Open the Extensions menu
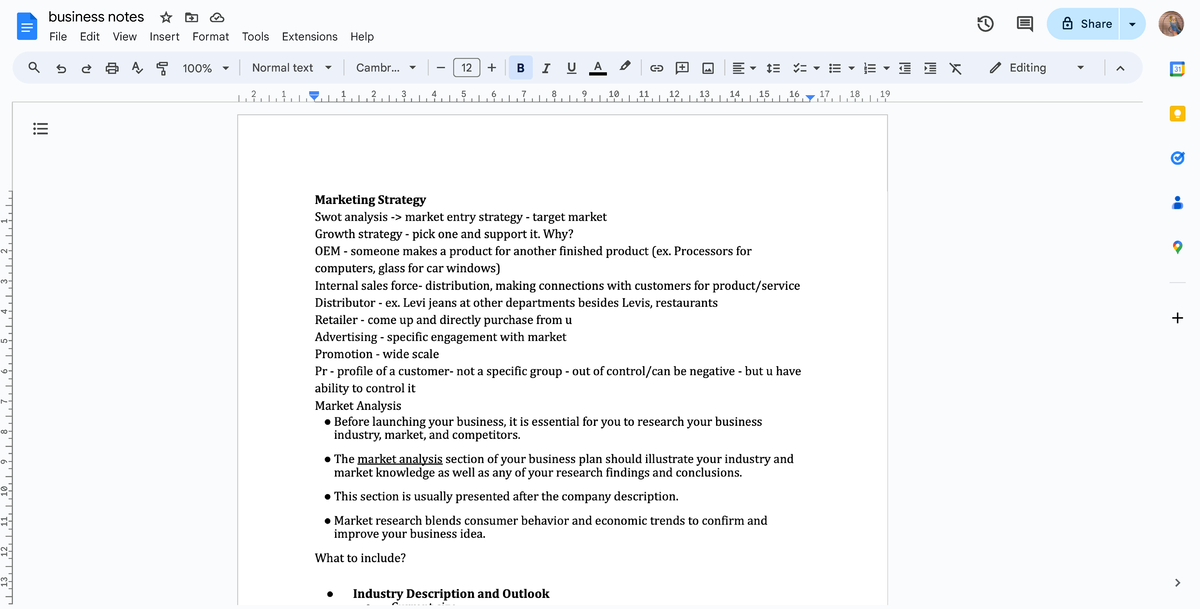1200x609 pixels. pos(309,36)
